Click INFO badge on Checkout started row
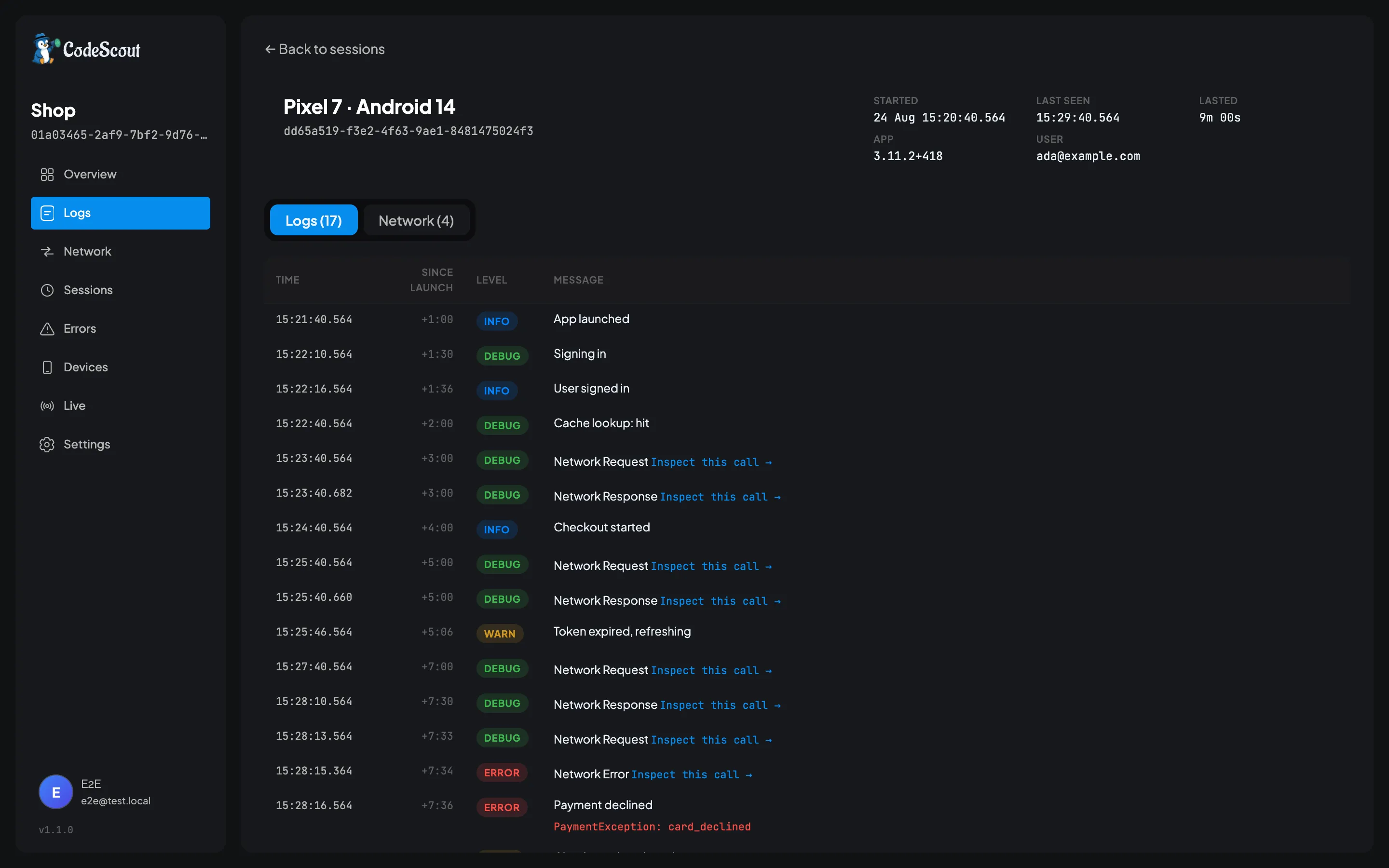Screen dimensions: 1389x868 point(496,530)
